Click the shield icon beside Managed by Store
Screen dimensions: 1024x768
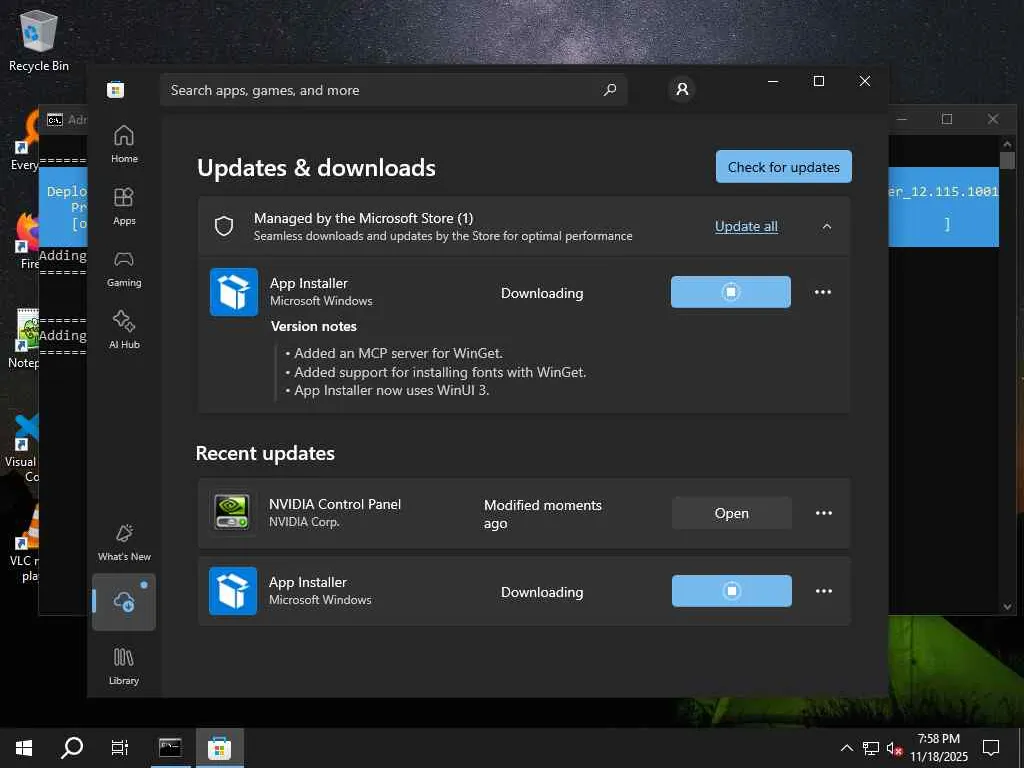click(x=224, y=226)
